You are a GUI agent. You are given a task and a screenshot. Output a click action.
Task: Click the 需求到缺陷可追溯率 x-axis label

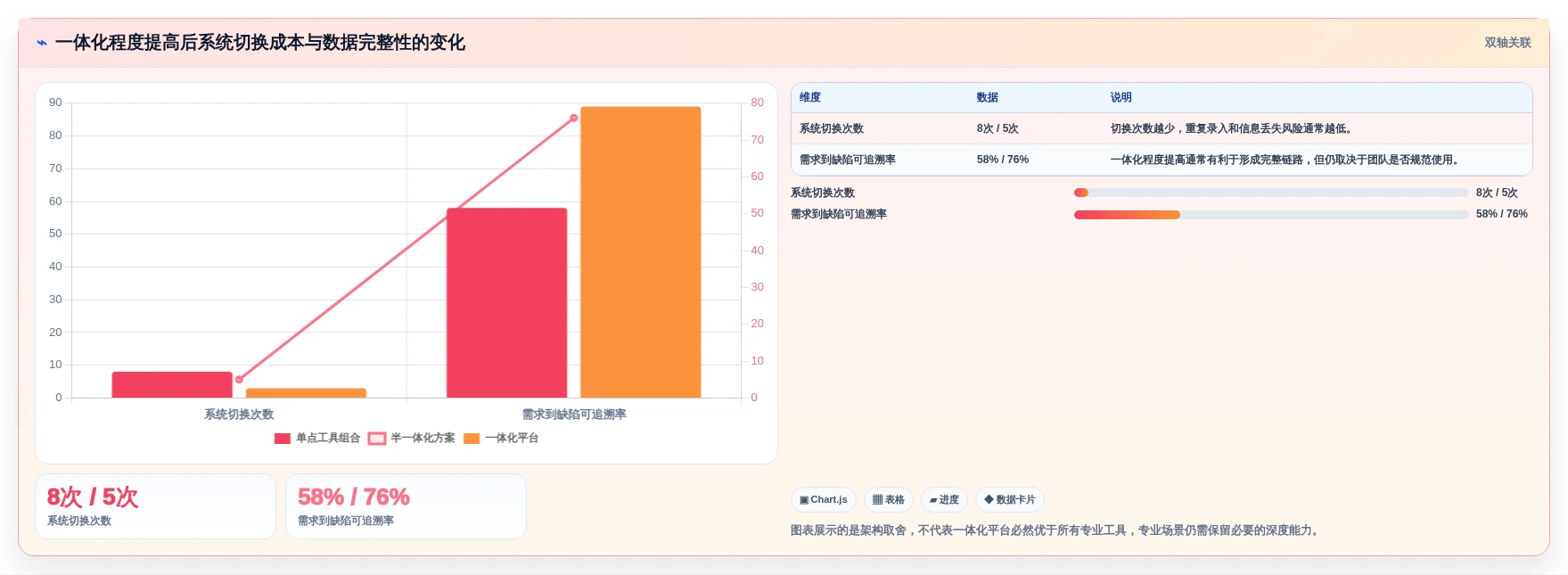click(x=574, y=415)
